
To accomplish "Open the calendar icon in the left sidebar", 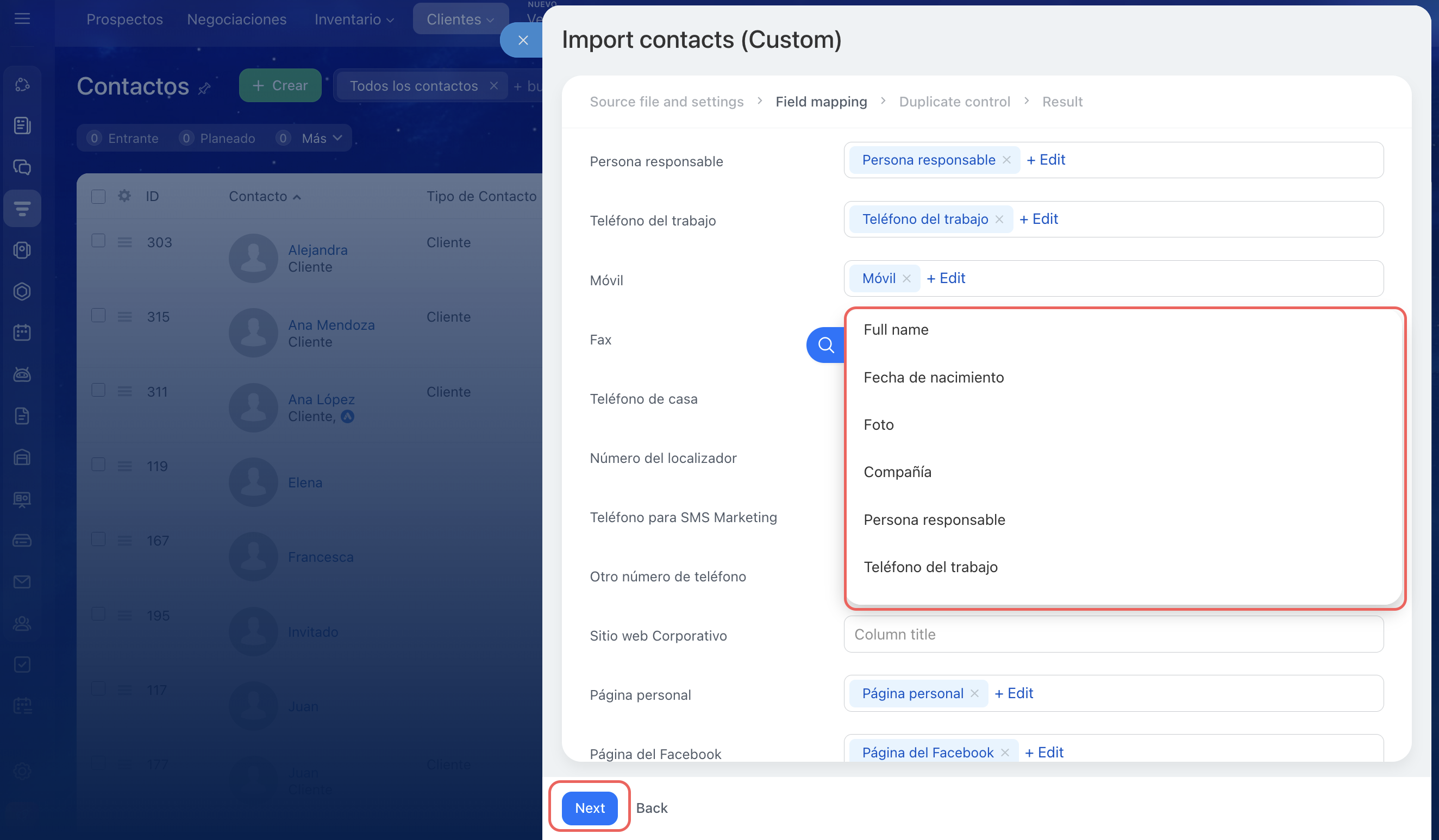I will [x=22, y=333].
